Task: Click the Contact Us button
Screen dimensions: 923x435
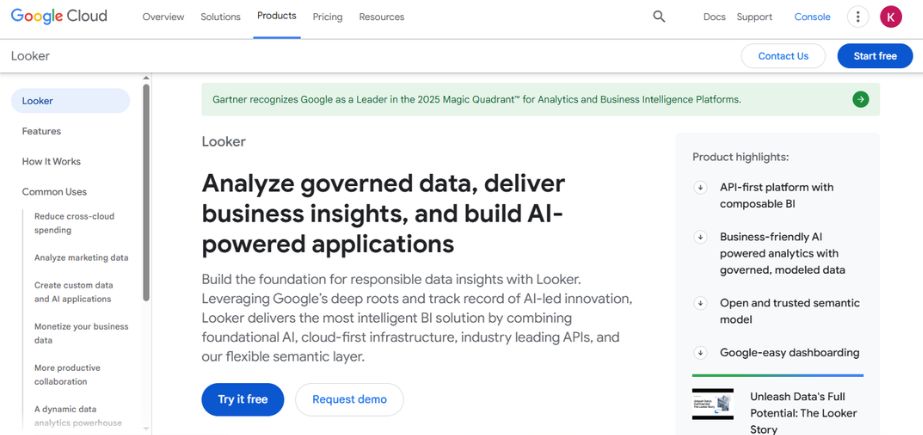Action: [x=783, y=56]
